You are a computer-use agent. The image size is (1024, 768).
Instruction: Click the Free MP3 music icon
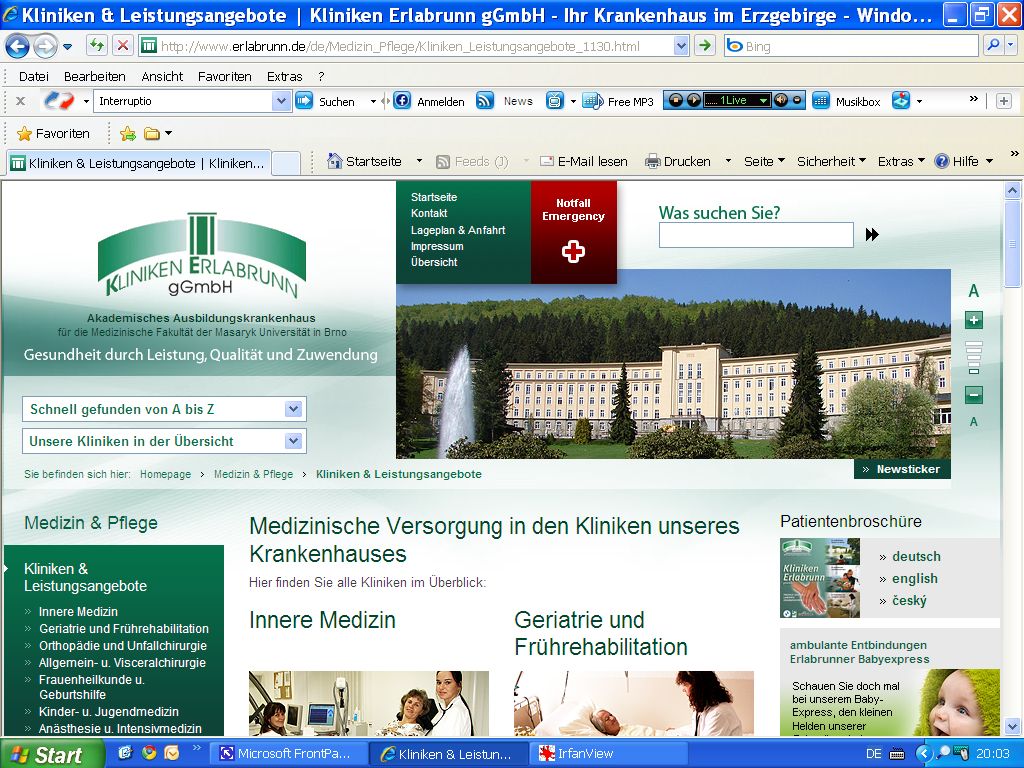(592, 101)
